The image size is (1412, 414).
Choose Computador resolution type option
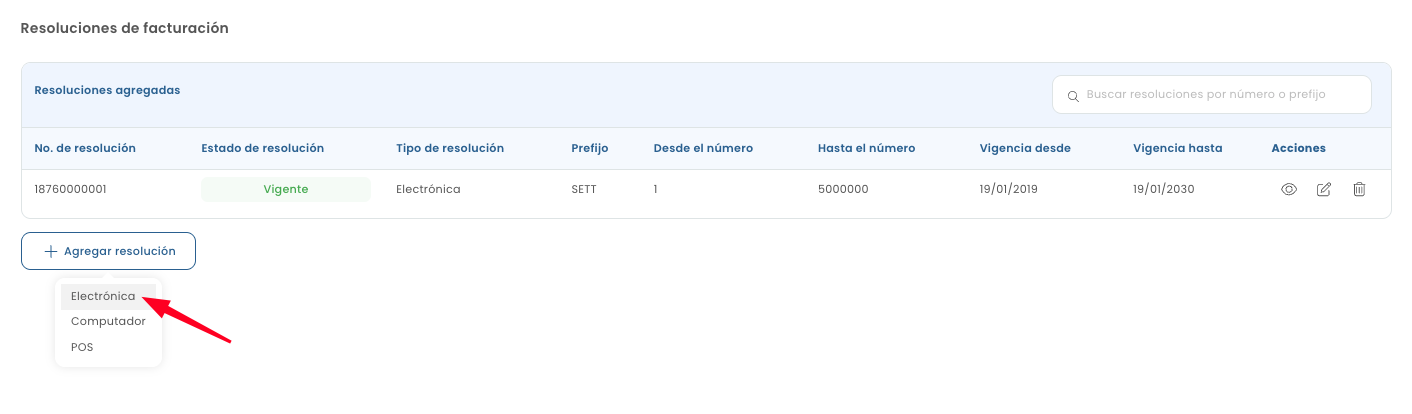point(108,322)
